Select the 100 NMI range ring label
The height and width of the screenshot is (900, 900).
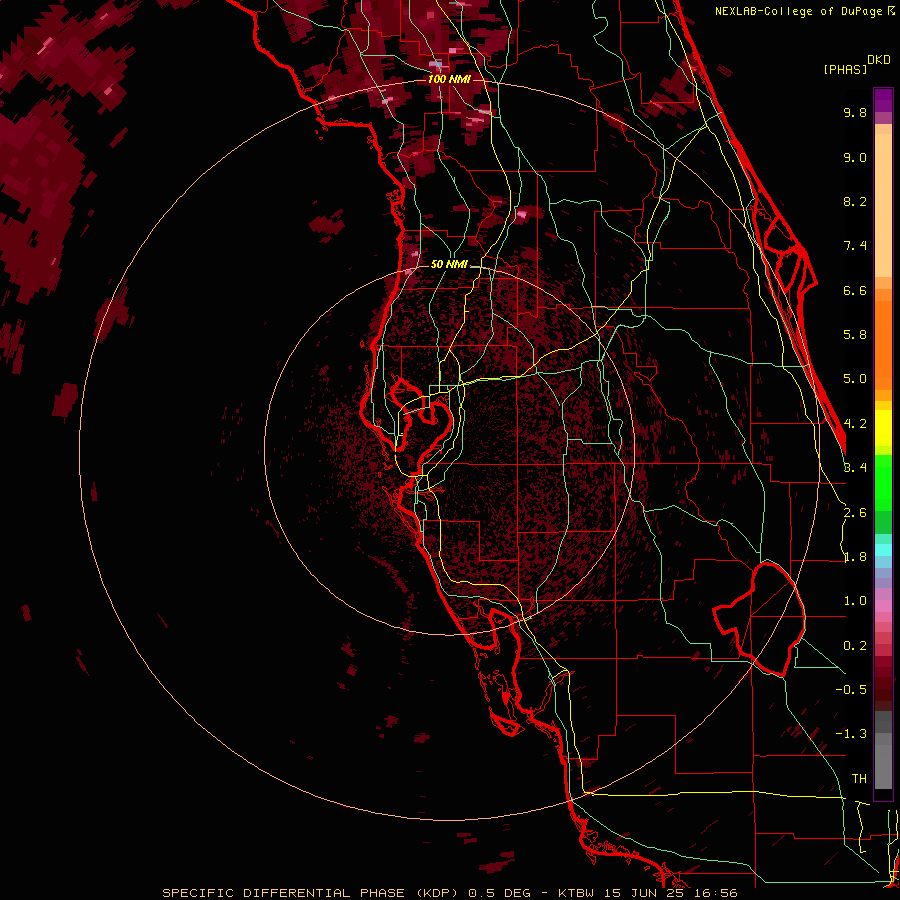(449, 79)
